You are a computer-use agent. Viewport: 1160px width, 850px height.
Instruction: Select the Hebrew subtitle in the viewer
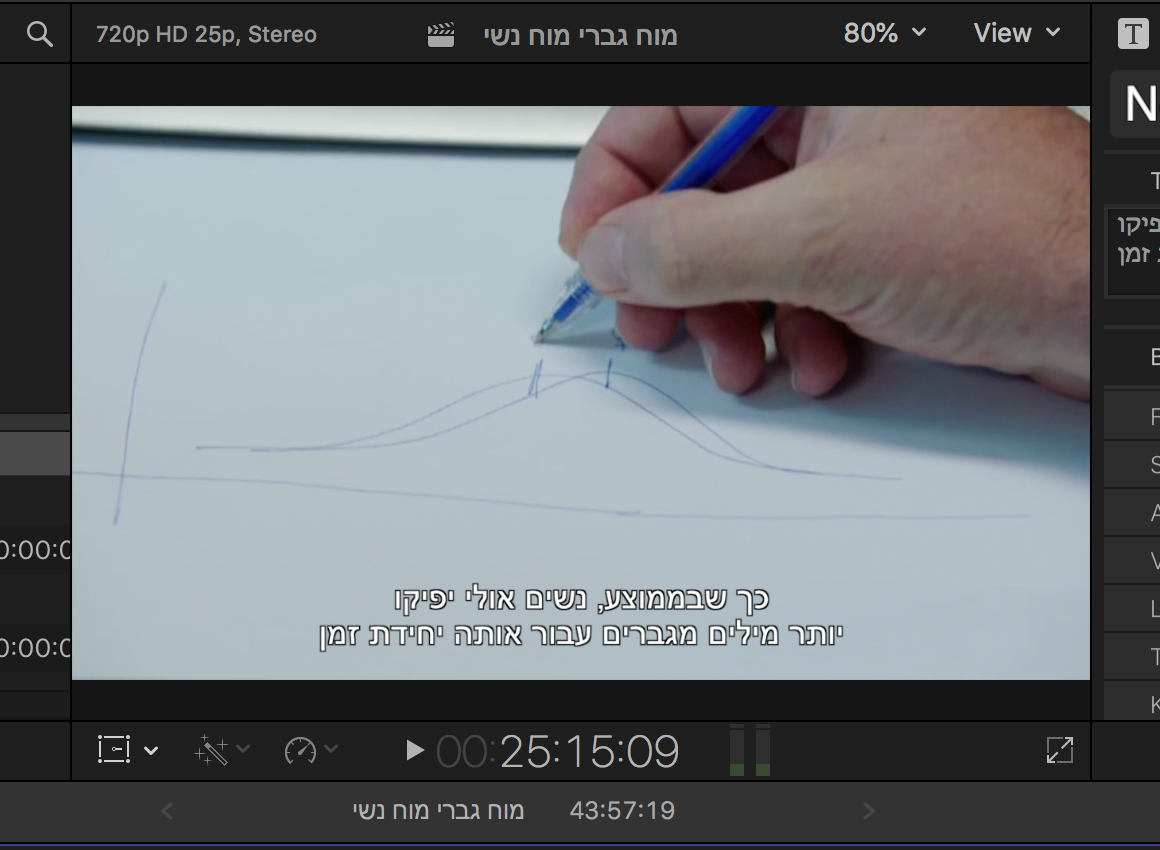(581, 616)
